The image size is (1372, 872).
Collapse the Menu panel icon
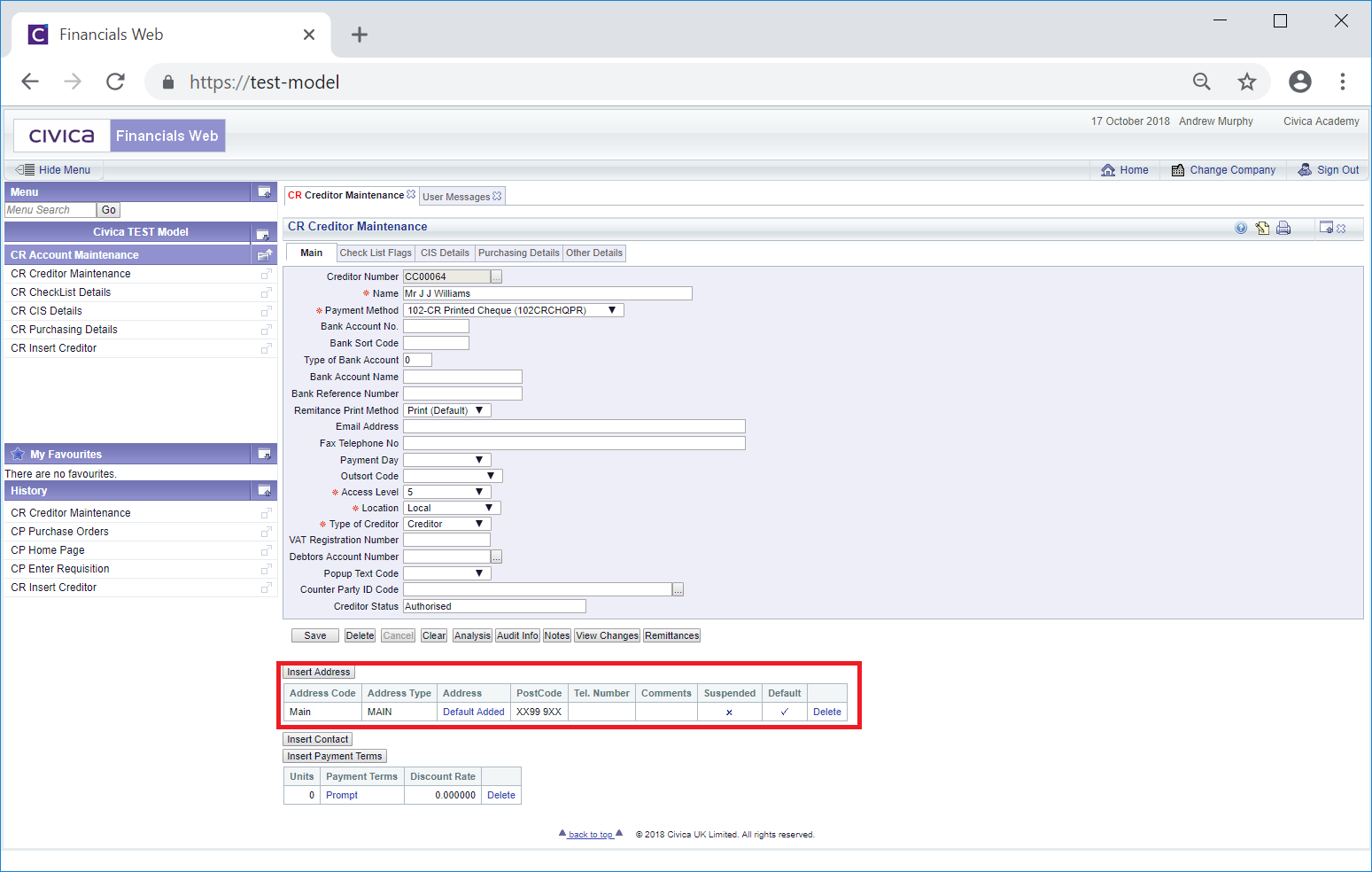tap(264, 191)
